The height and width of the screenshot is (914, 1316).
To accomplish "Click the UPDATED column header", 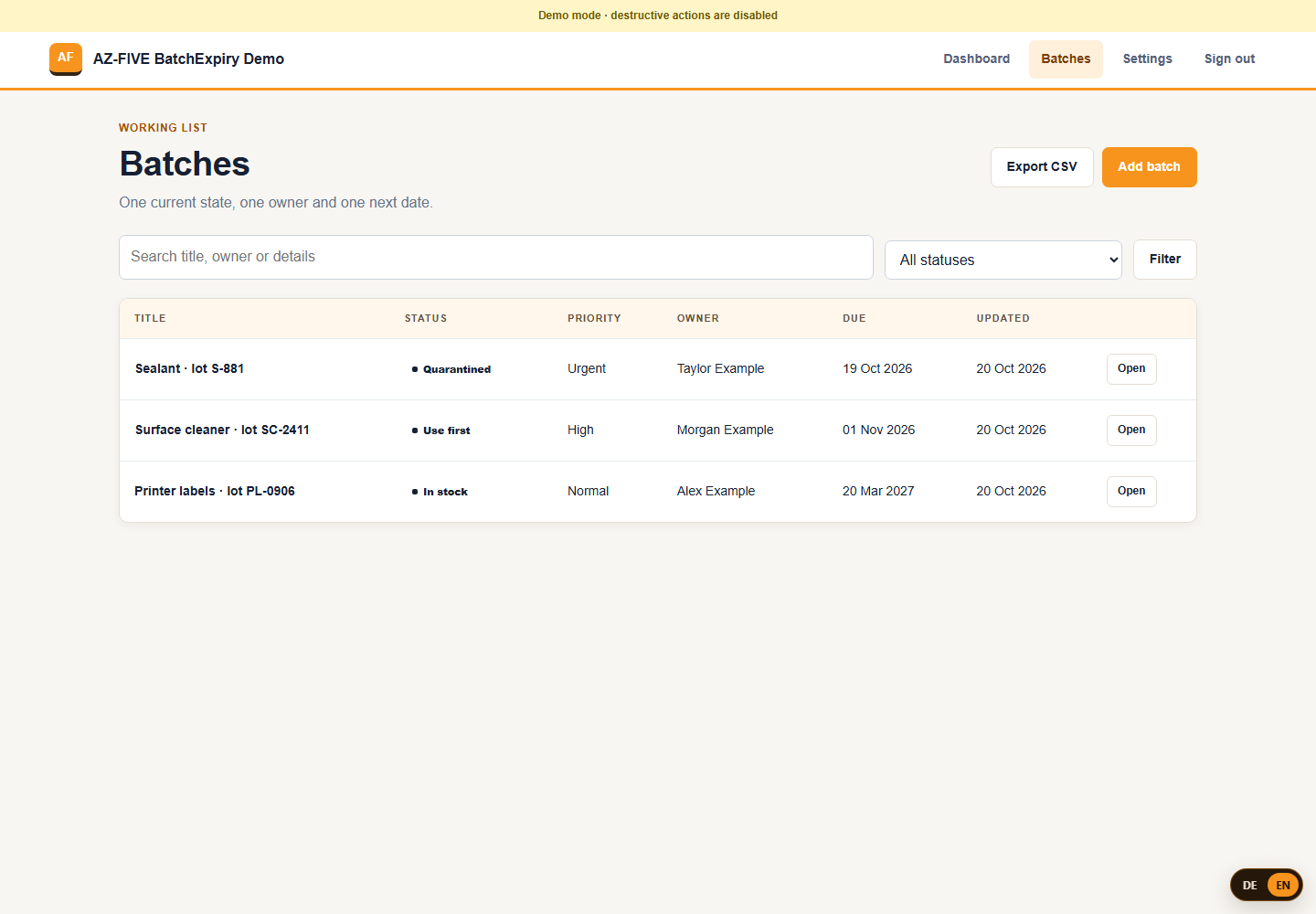I will 1003,319.
